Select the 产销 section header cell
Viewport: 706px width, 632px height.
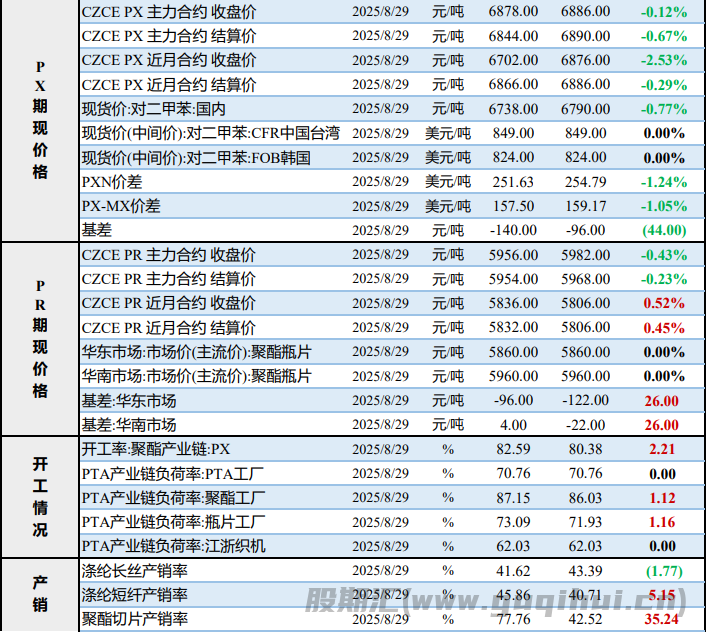(x=40, y=595)
